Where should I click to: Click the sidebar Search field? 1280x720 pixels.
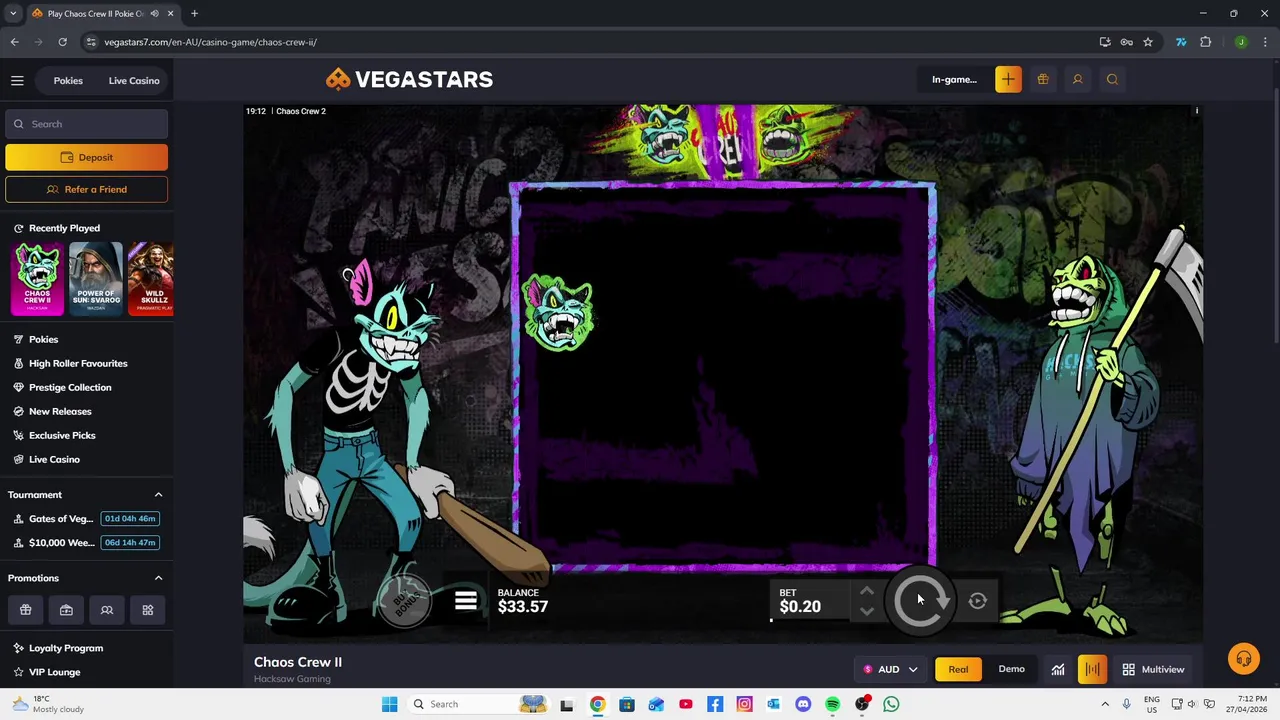[x=86, y=124]
